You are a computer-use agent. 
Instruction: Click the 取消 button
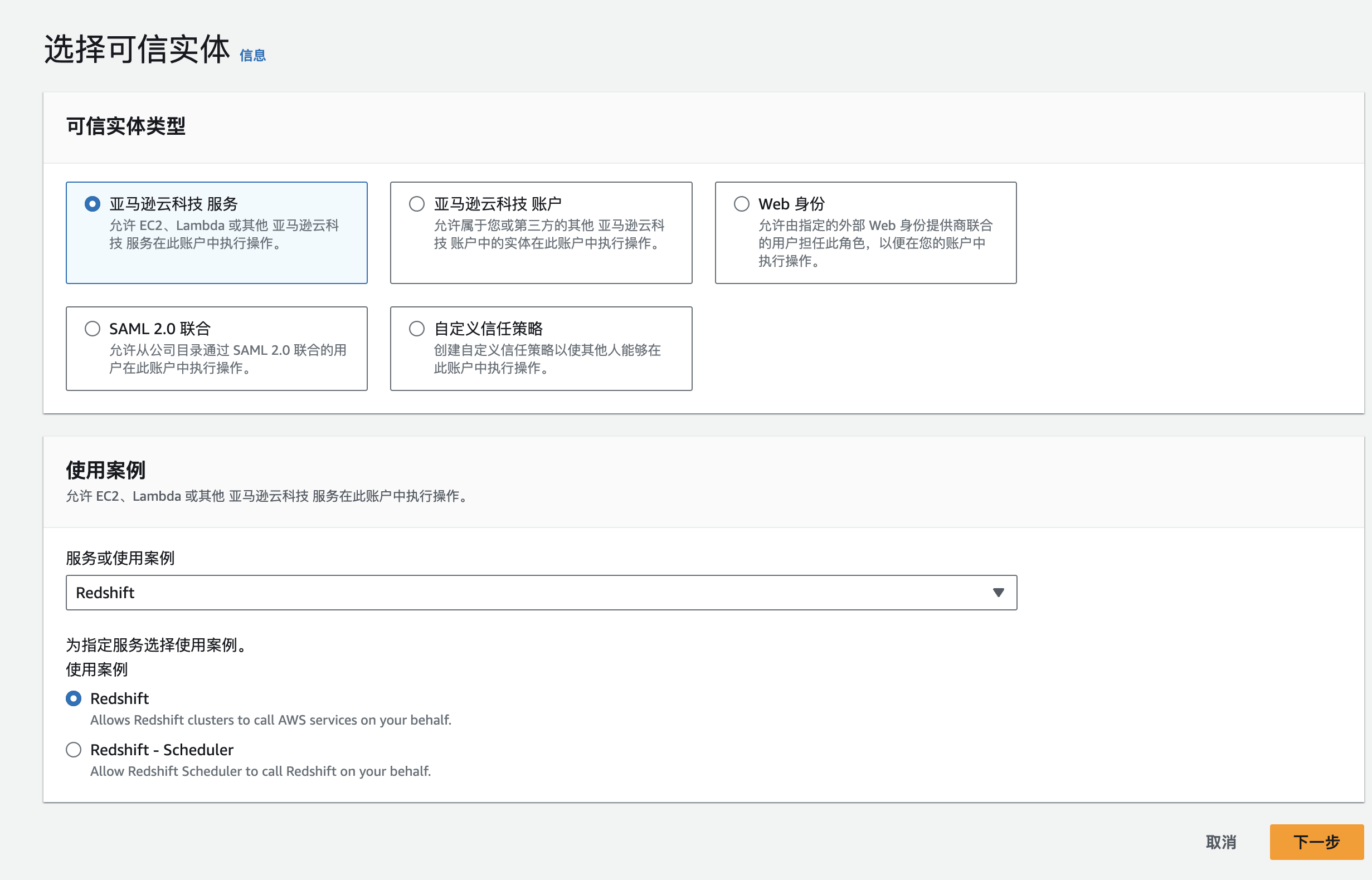[x=1221, y=842]
